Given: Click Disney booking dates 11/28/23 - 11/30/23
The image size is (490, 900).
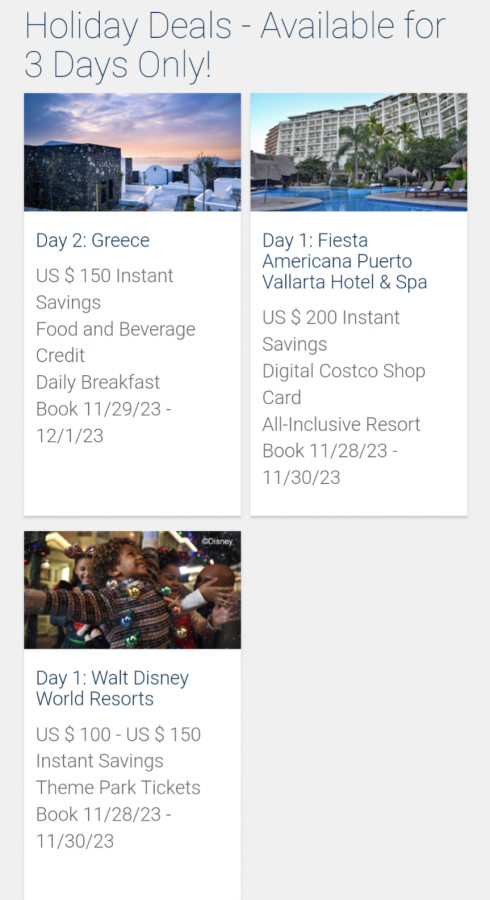Looking at the screenshot, I should 104,828.
